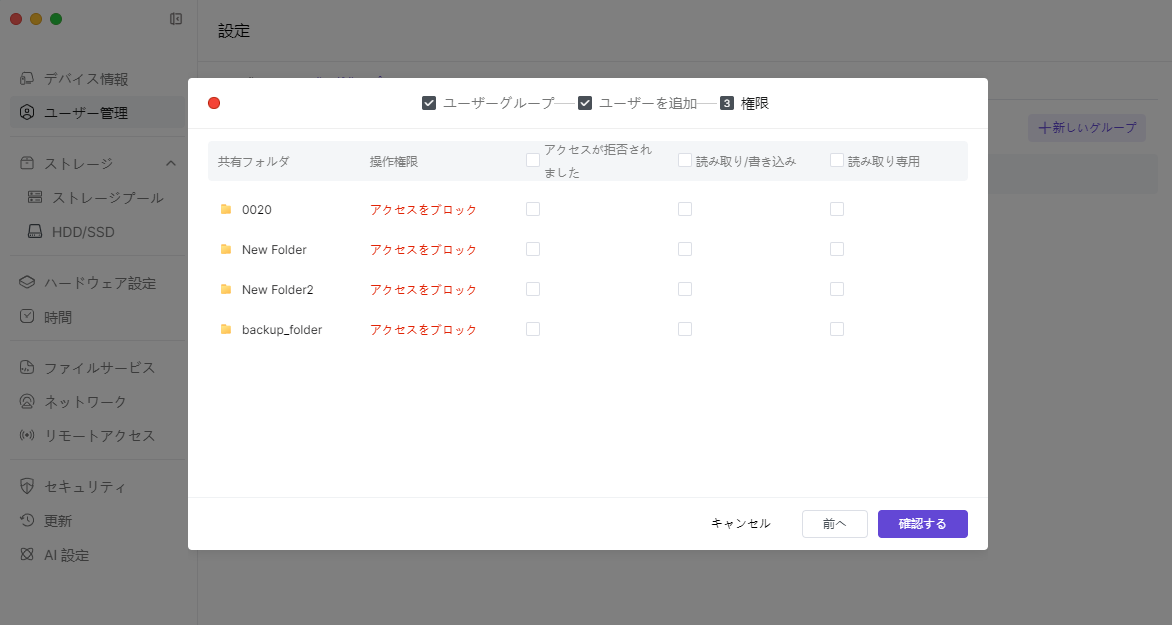This screenshot has height=625, width=1172.
Task: Check 読み取り専用 header checkbox
Action: (x=837, y=160)
